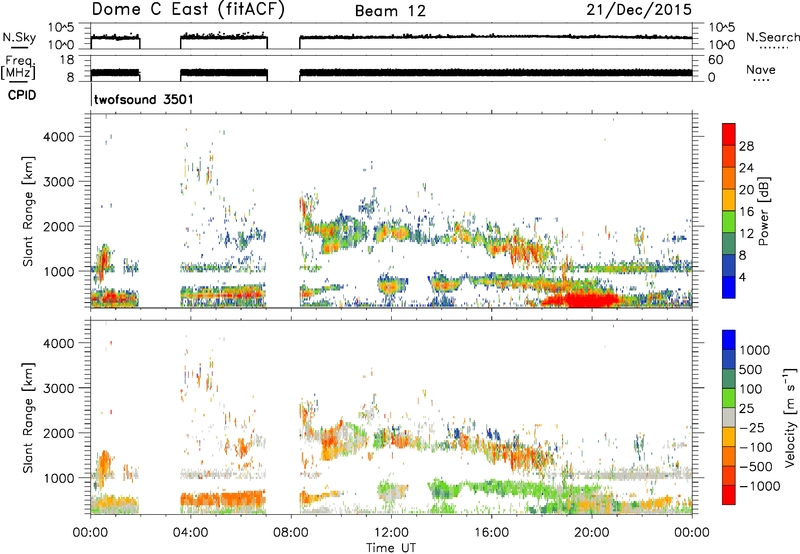This screenshot has width=800, height=554.
Task: Click the N.Sky noise trace panel
Action: [391, 36]
